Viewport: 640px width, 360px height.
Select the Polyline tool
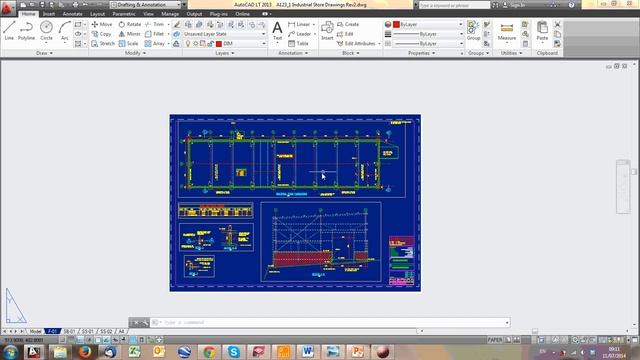pyautogui.click(x=26, y=31)
